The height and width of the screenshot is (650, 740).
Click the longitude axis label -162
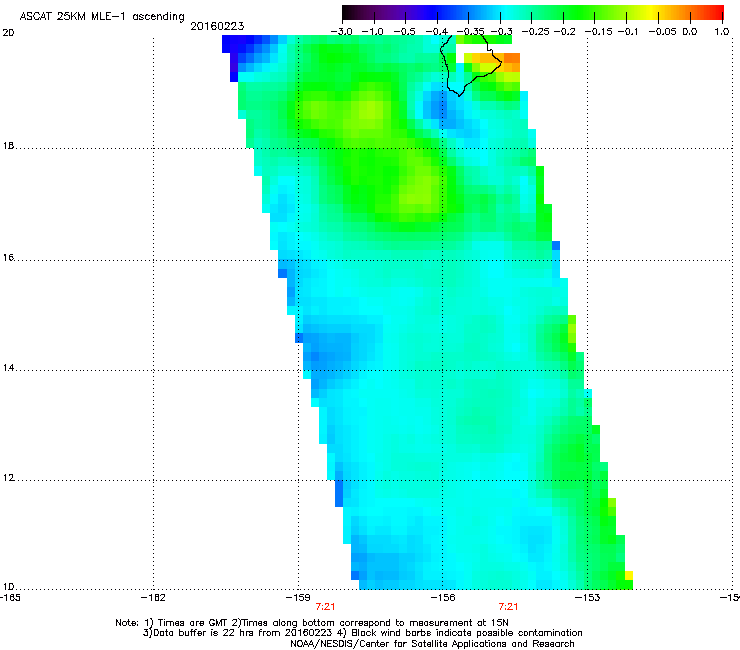click(x=153, y=598)
